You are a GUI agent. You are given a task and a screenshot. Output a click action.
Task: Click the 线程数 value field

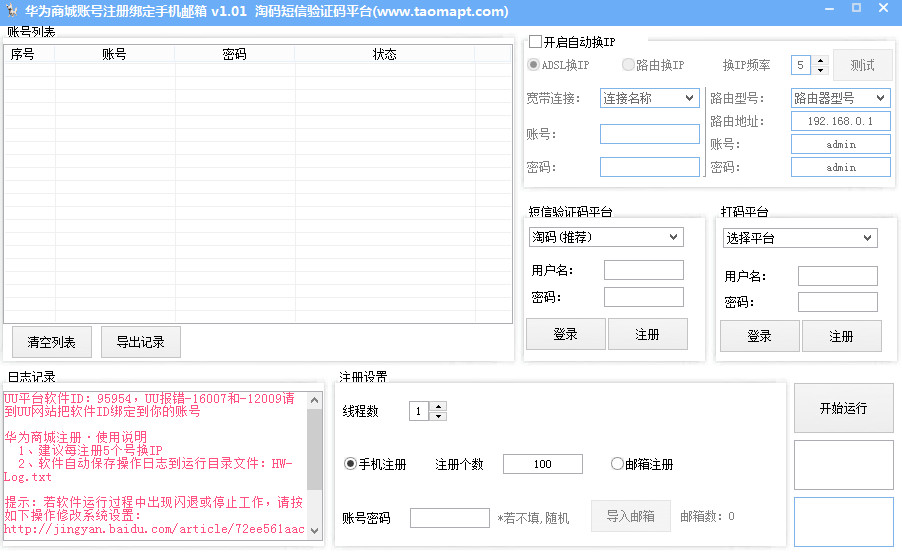tap(419, 411)
